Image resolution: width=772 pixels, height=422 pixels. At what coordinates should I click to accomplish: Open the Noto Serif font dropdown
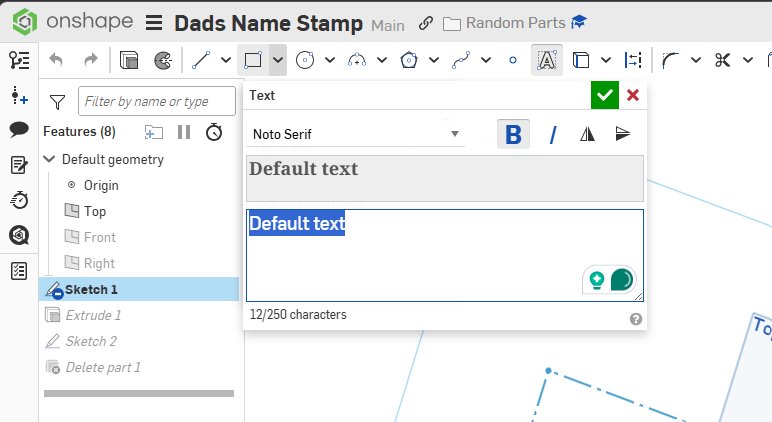point(355,134)
